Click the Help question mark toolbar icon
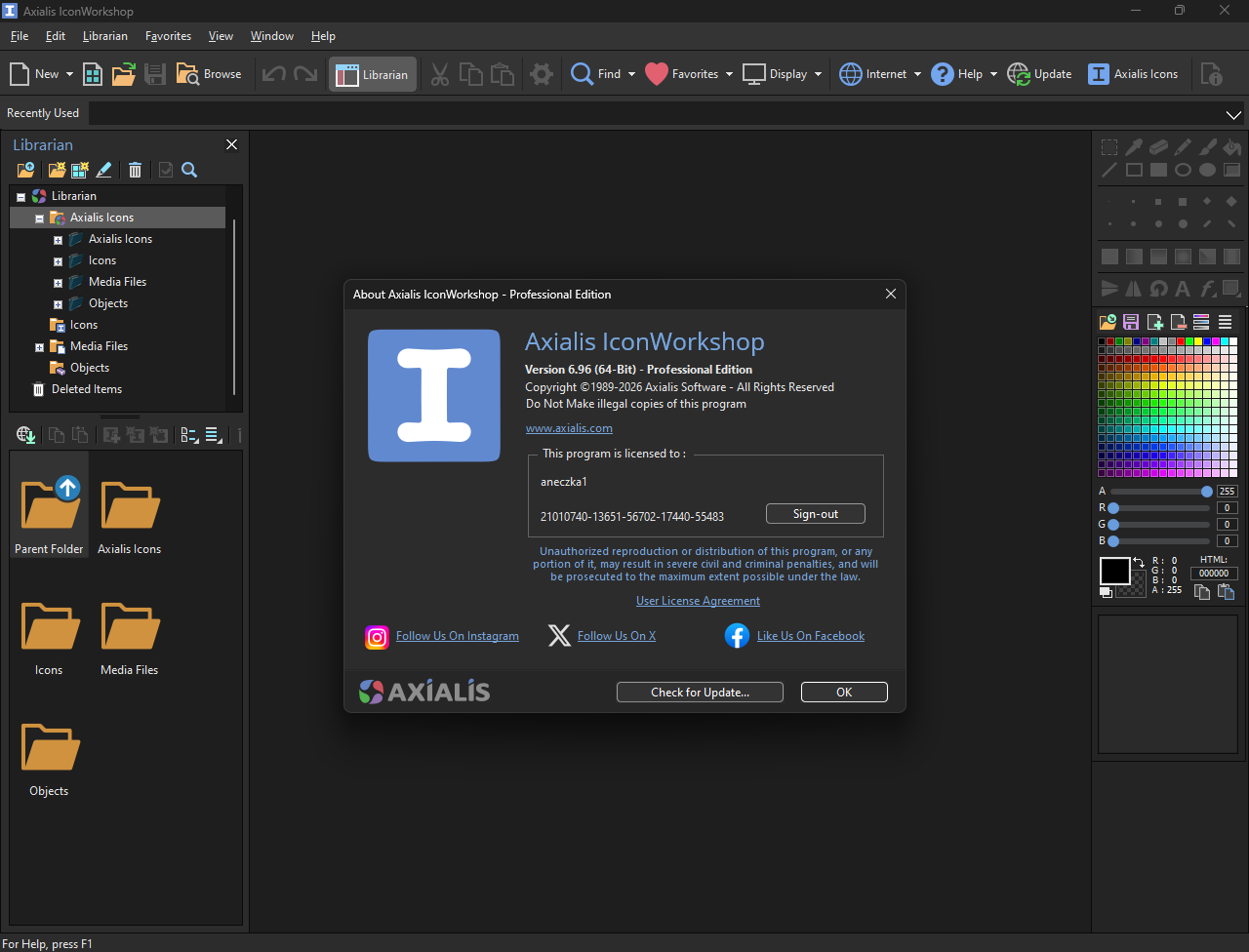The height and width of the screenshot is (952, 1249). pyautogui.click(x=943, y=74)
